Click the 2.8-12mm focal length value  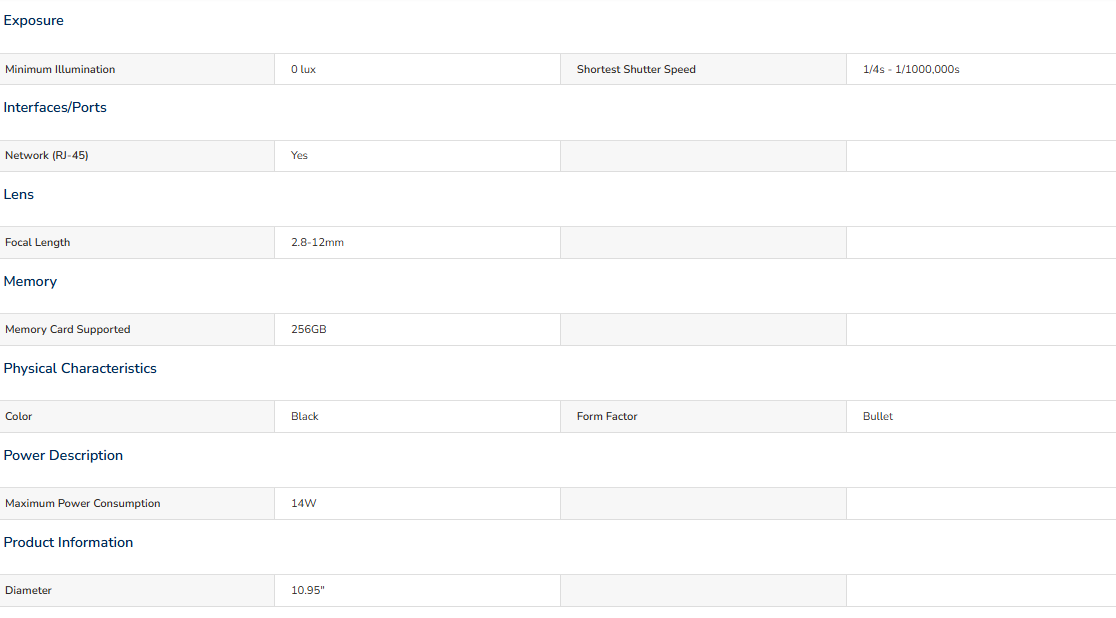click(317, 242)
